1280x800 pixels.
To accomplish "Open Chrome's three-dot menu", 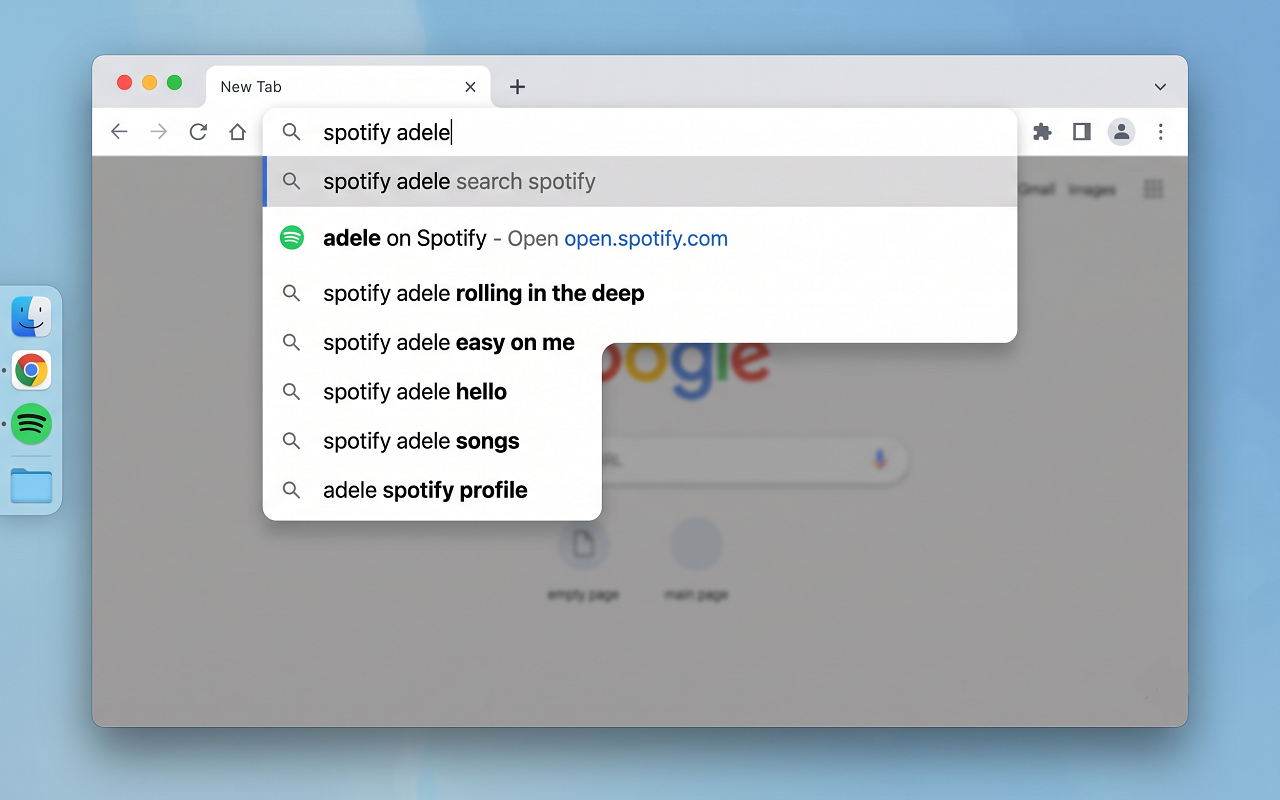I will pos(1160,132).
